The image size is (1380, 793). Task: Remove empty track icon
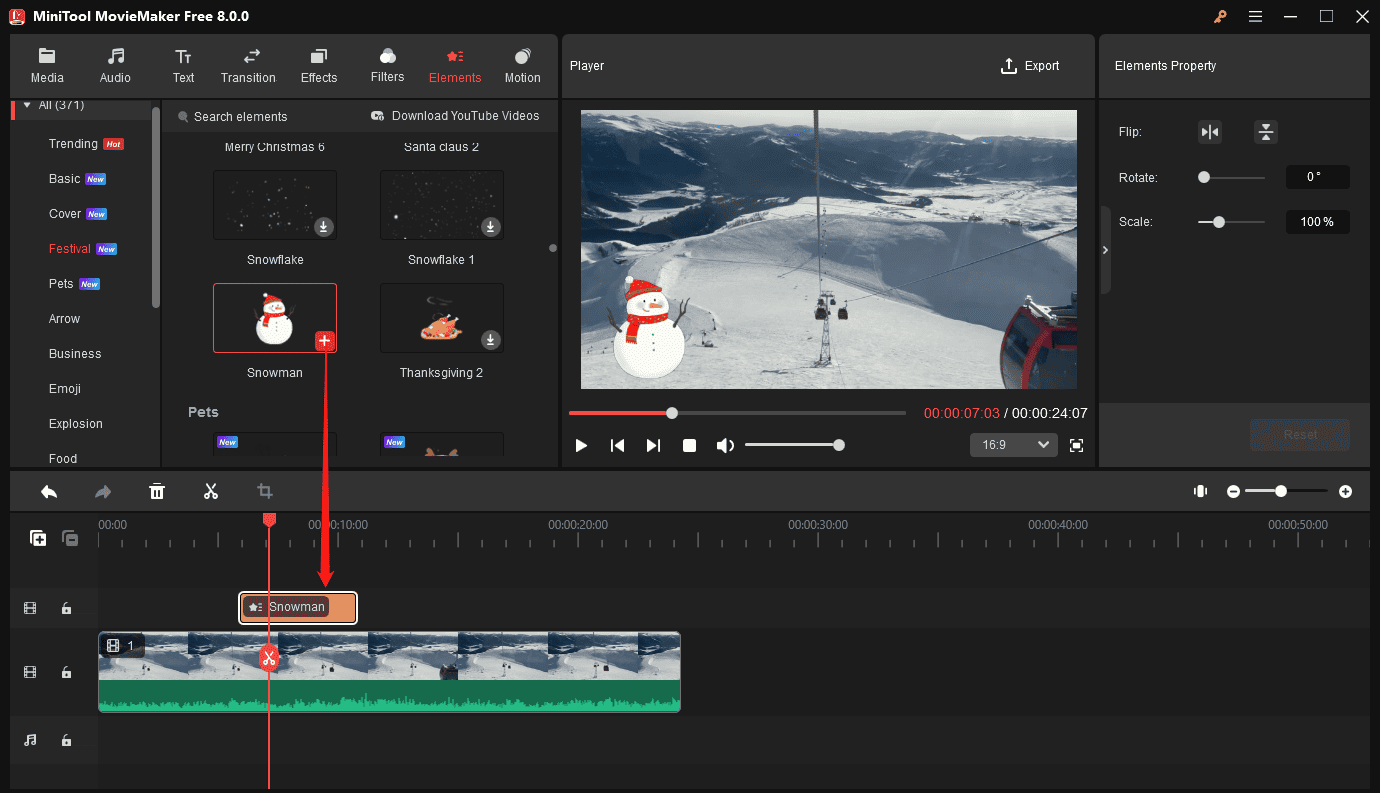pyautogui.click(x=70, y=538)
